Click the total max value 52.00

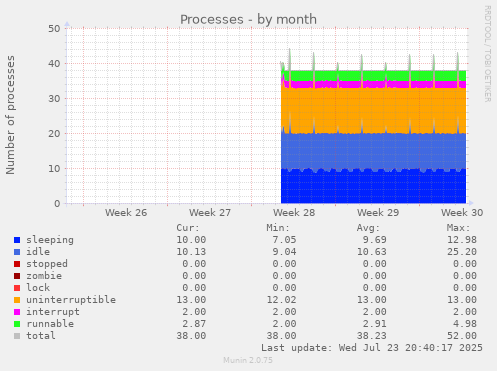point(462,336)
